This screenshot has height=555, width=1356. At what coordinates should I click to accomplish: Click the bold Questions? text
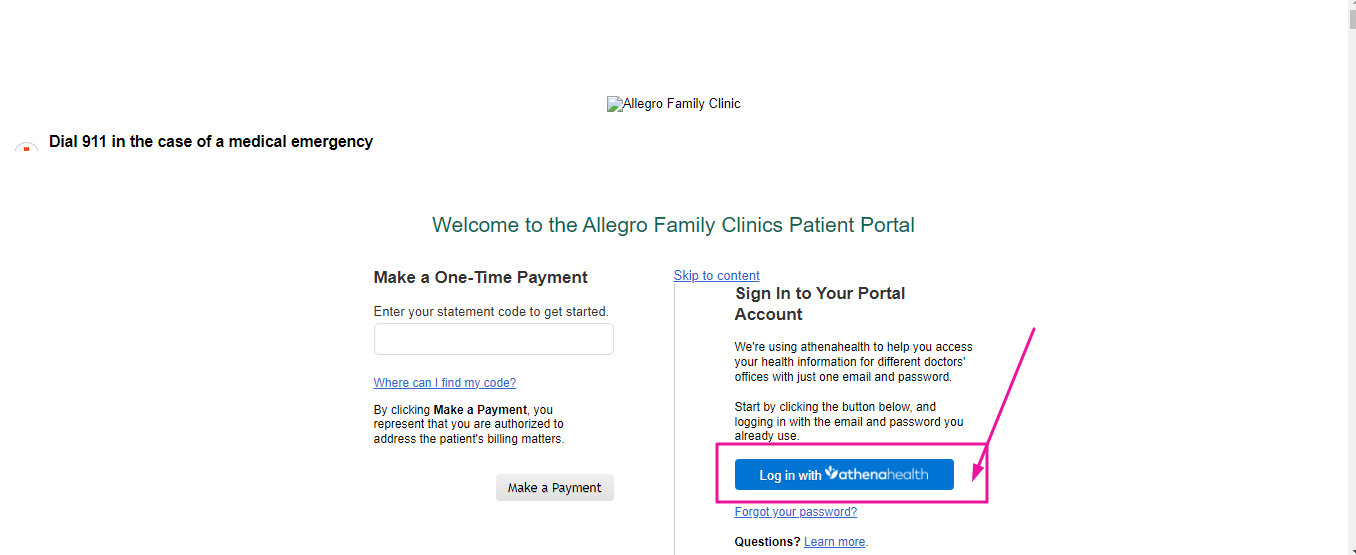point(768,542)
